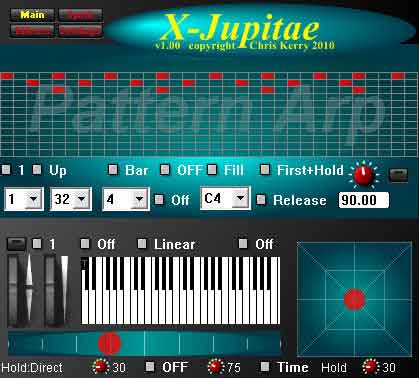Click the Hold label right of Time
The image size is (419, 378).
(x=334, y=368)
